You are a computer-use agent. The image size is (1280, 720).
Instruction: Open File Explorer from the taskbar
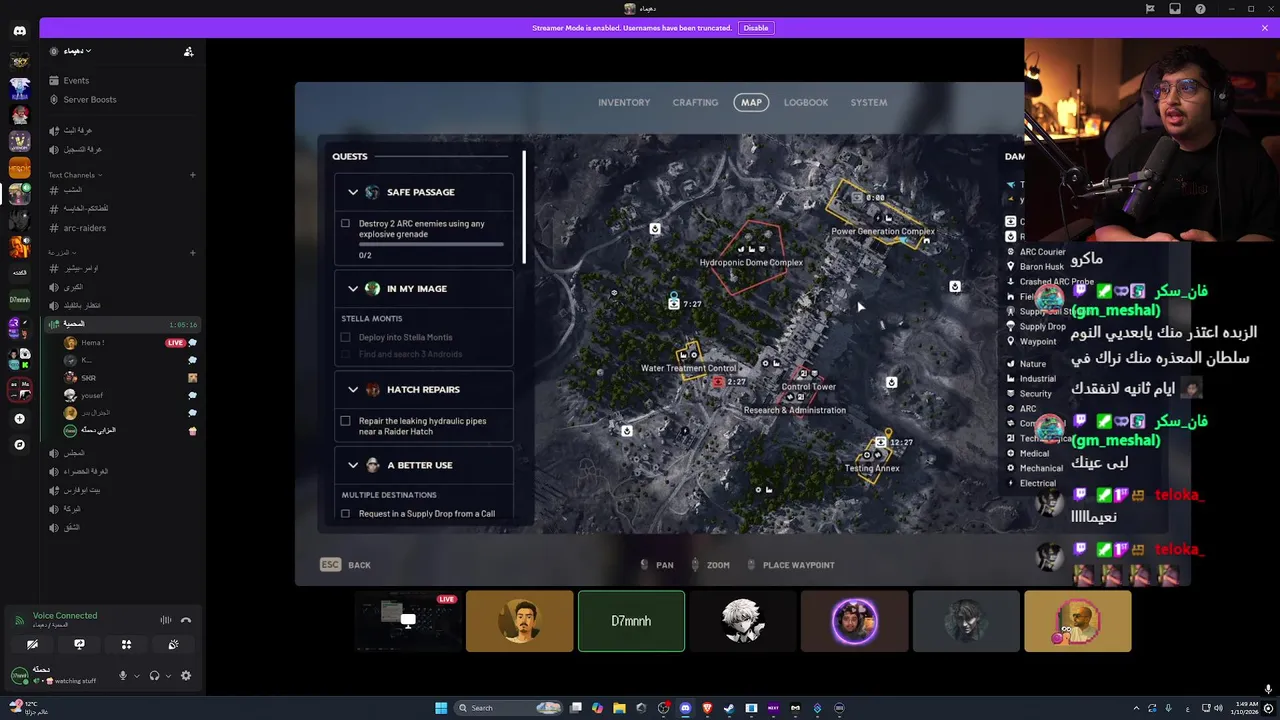click(x=619, y=708)
